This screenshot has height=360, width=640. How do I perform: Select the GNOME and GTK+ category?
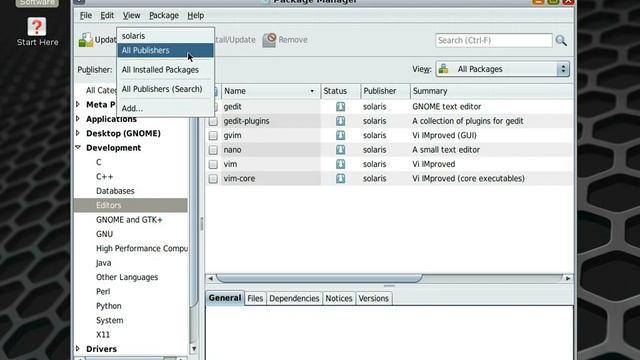[x=129, y=220]
